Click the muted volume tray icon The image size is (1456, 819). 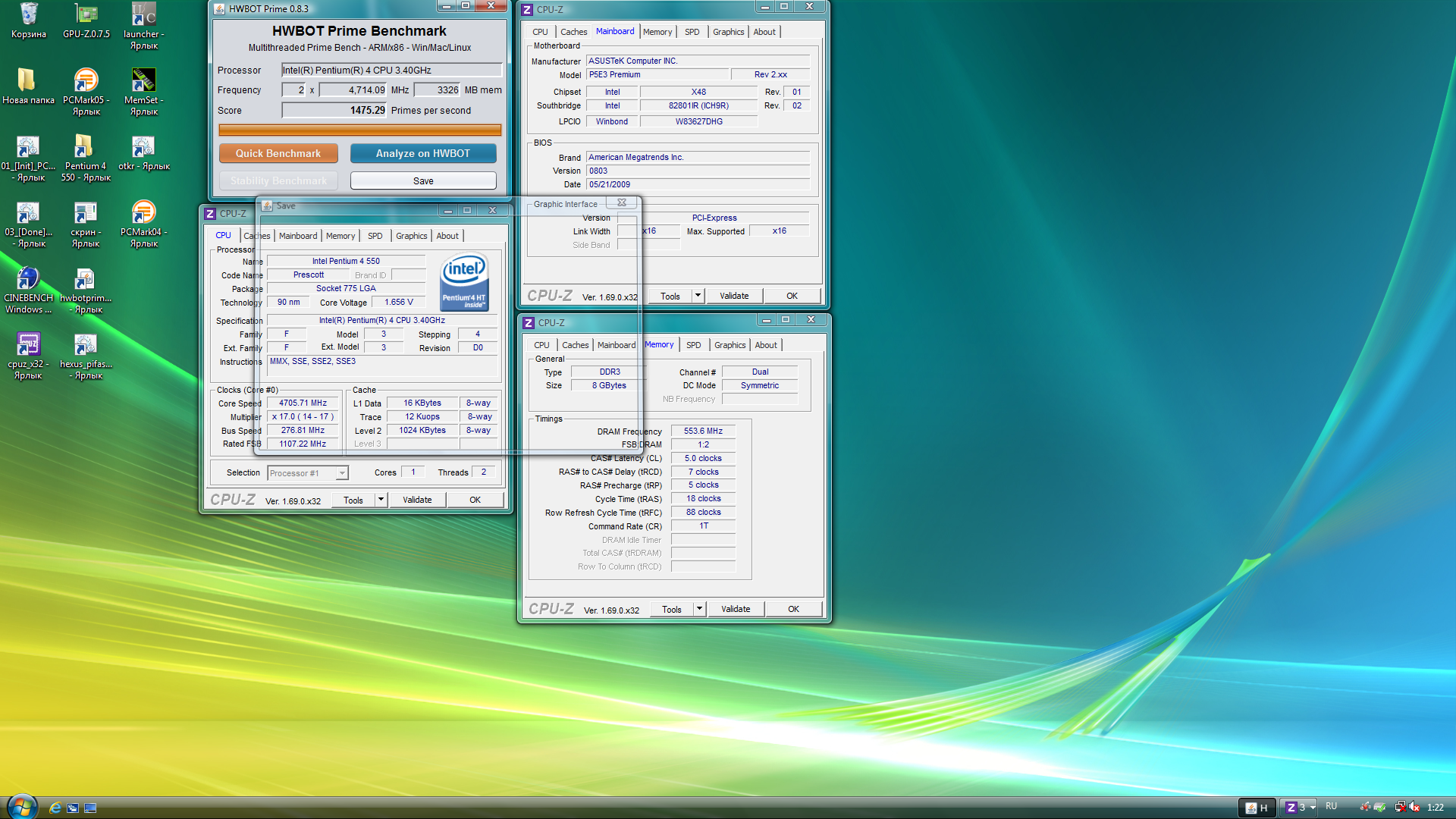coord(1415,807)
